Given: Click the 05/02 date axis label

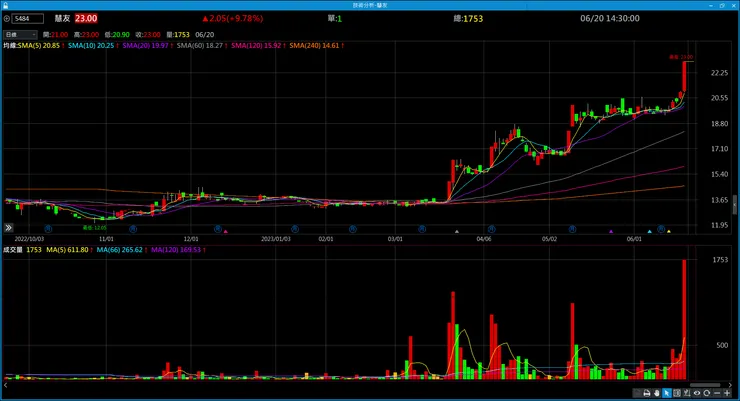Looking at the screenshot, I should click(x=549, y=239).
